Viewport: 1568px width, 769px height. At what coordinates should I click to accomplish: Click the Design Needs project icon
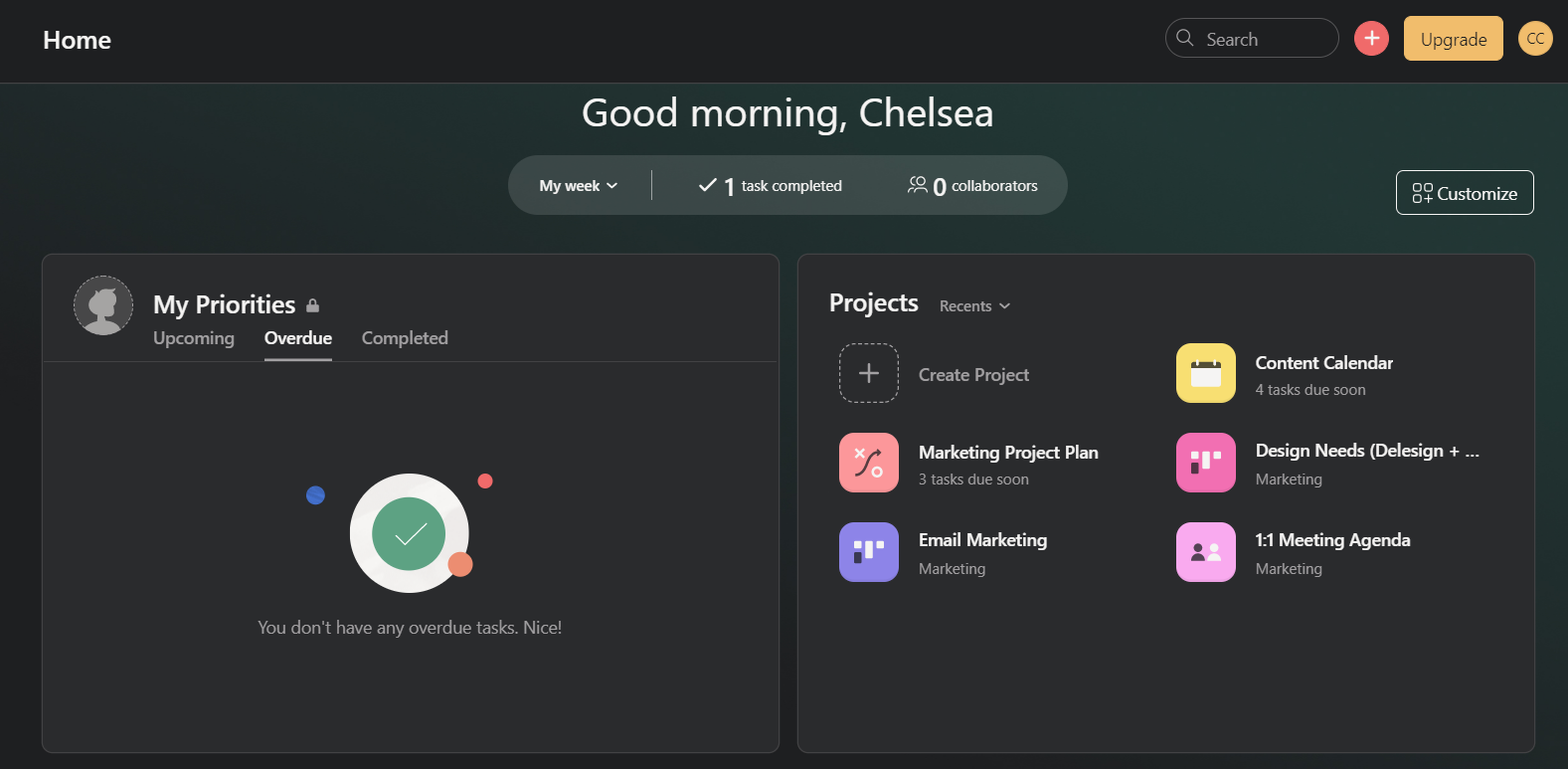pyautogui.click(x=1205, y=463)
